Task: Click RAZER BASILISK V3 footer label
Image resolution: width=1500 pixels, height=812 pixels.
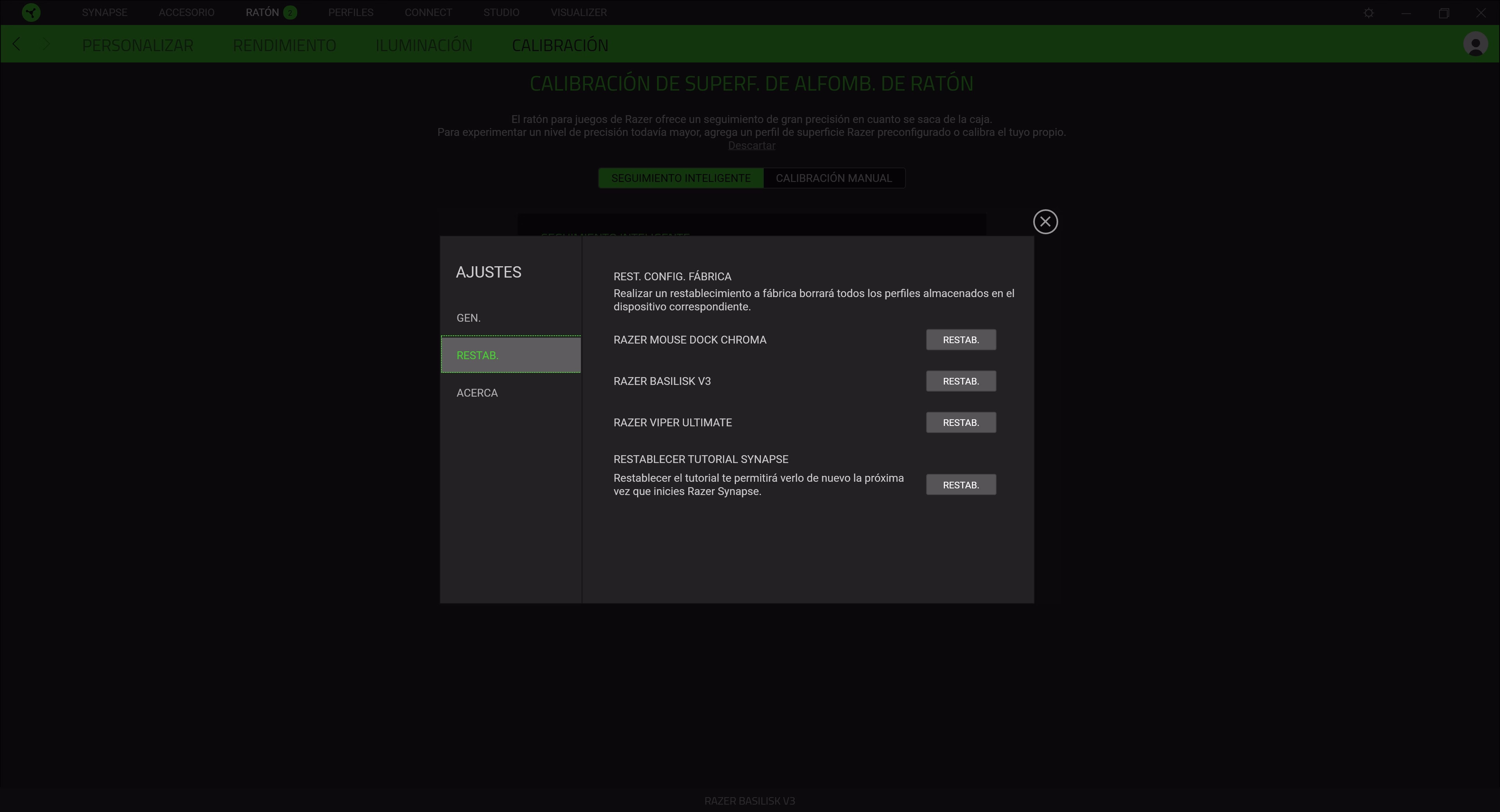Action: click(x=750, y=801)
